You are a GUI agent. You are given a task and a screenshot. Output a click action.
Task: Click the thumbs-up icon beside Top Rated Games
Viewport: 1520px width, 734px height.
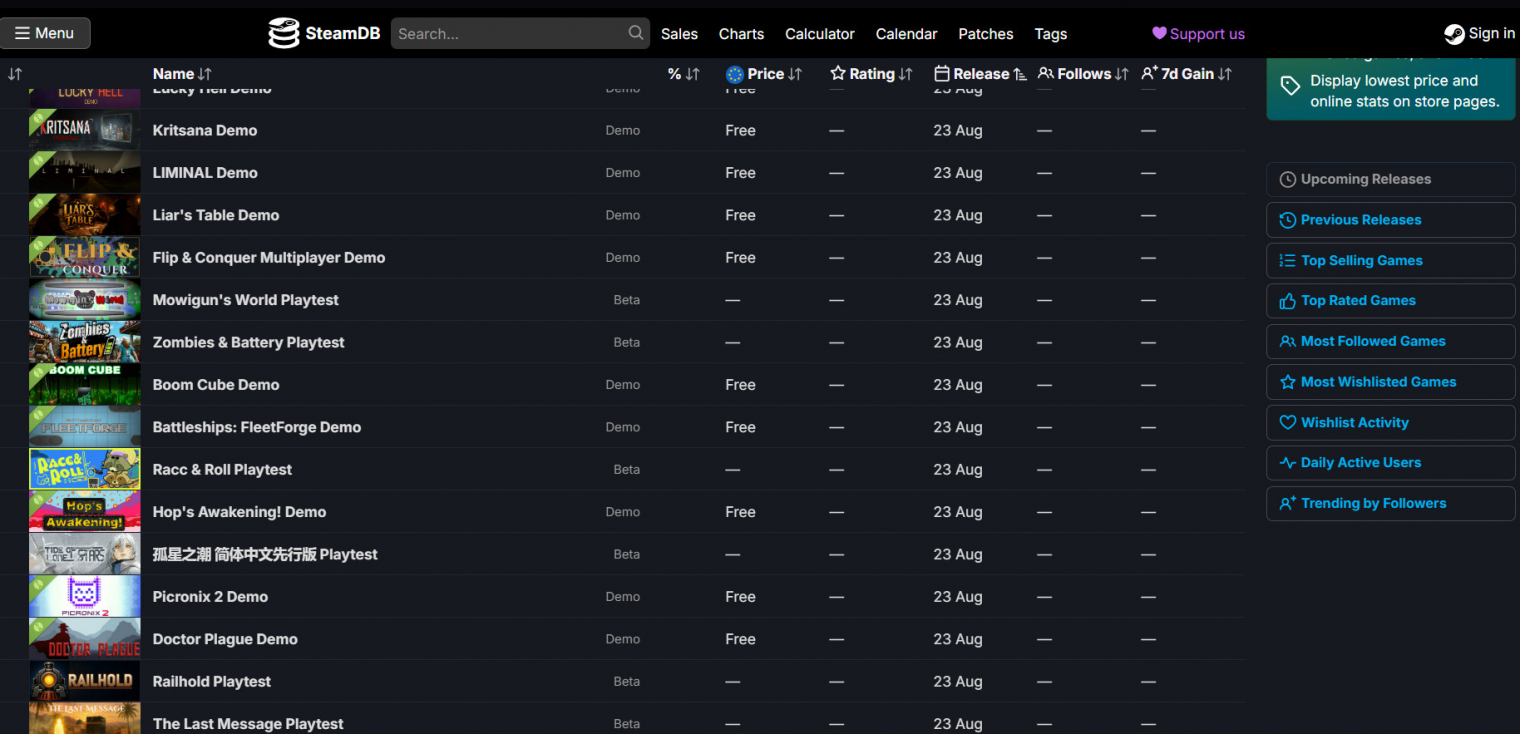pyautogui.click(x=1288, y=301)
